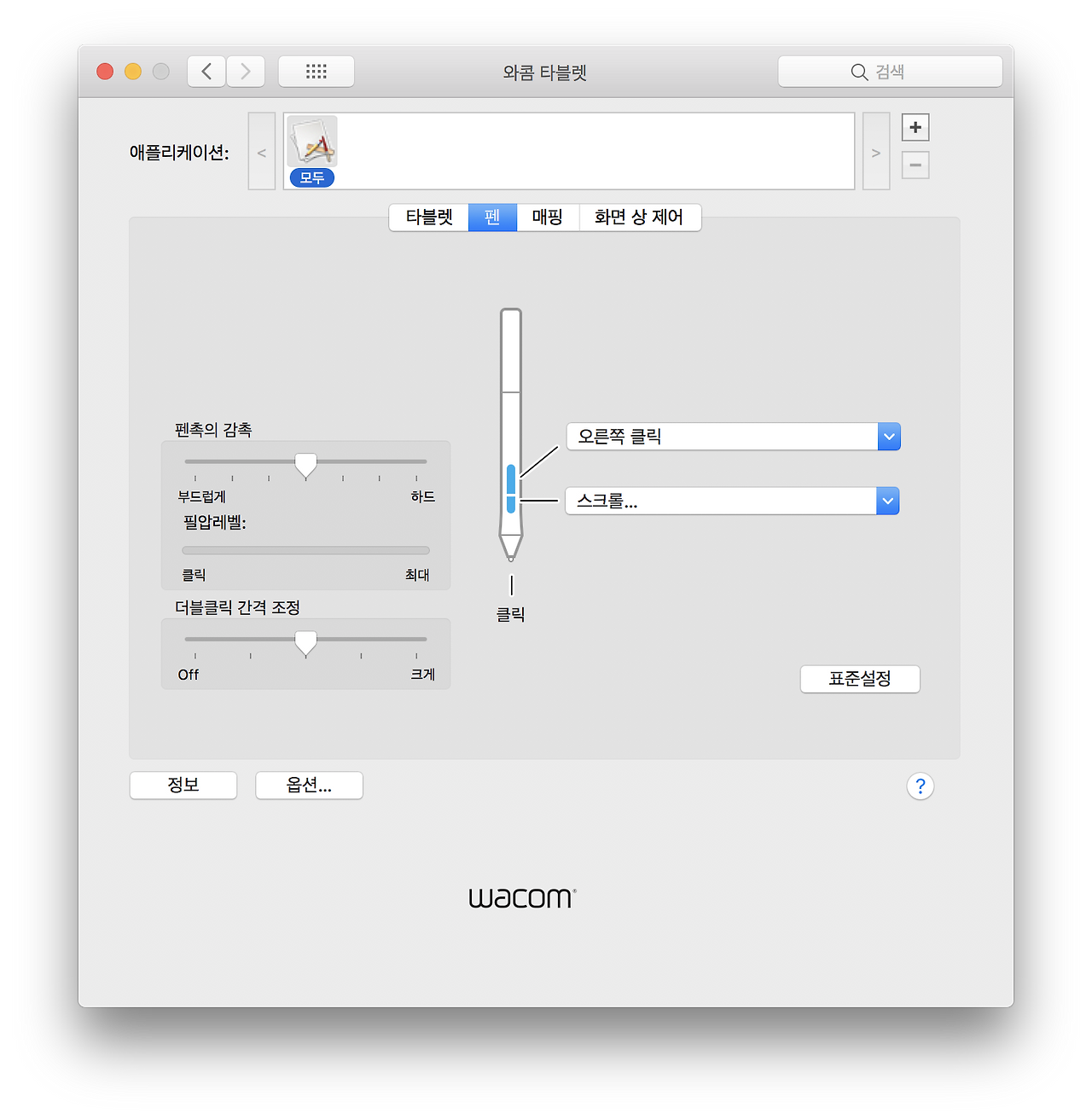Screen dimensions: 1092x1119
Task: Open the help question mark icon
Action: pyautogui.click(x=920, y=786)
